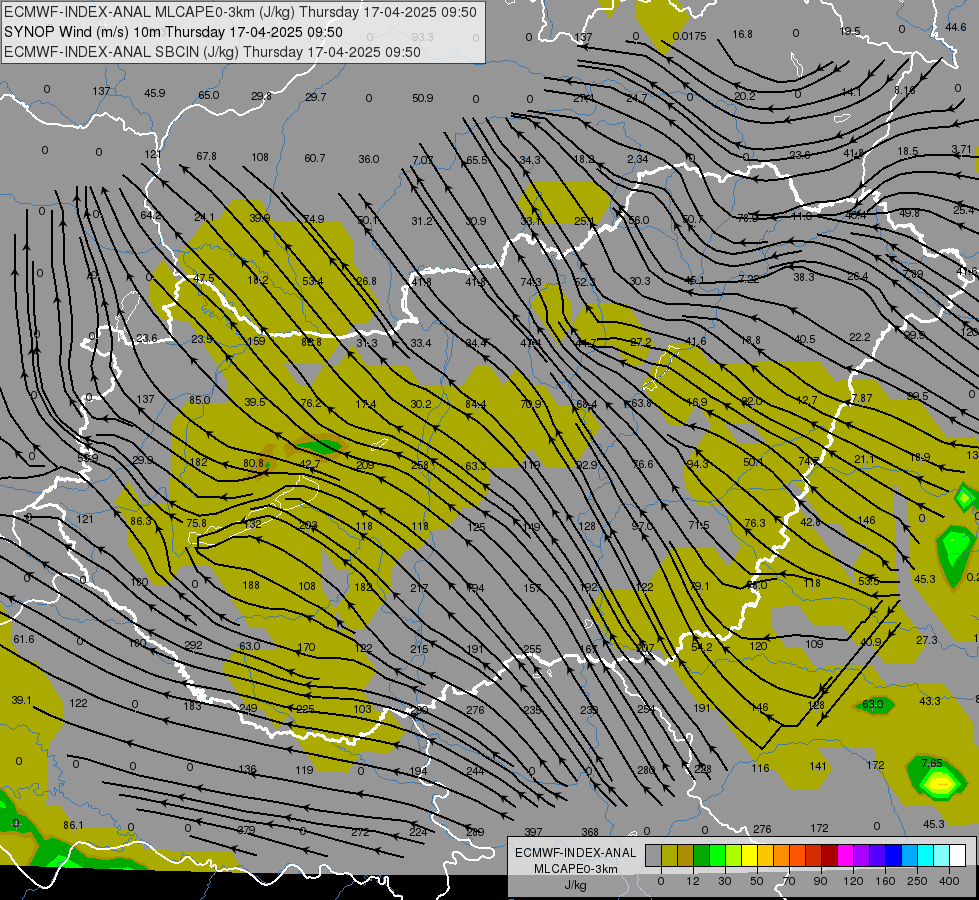Click the map value '7.65' by the yellow cell

click(x=932, y=763)
